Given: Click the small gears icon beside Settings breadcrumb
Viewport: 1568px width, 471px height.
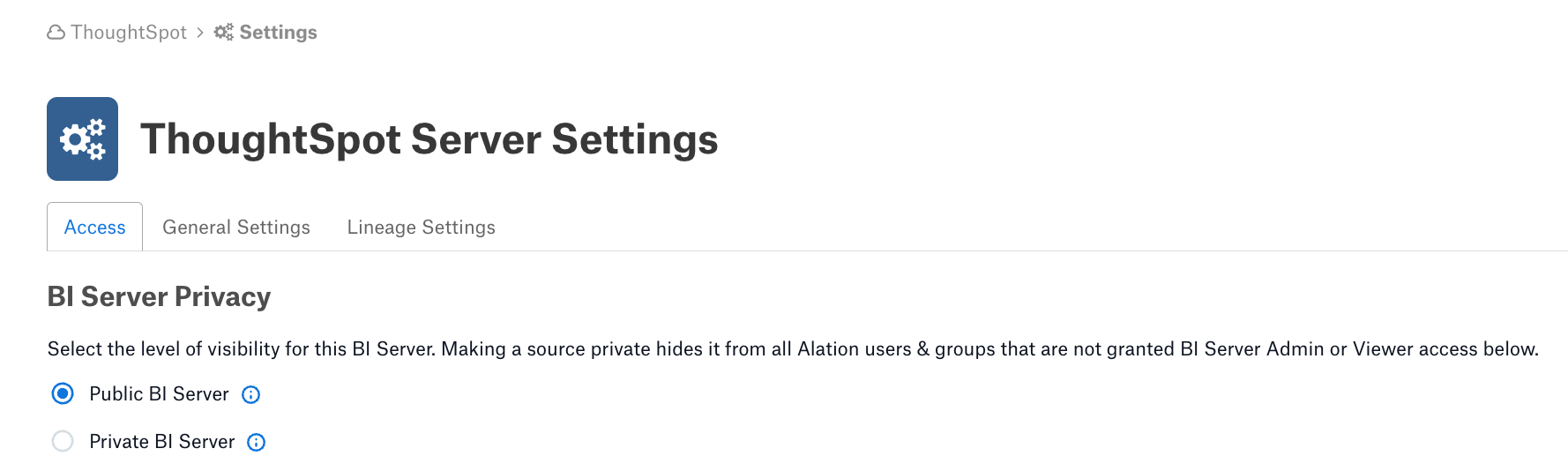Looking at the screenshot, I should point(224,33).
